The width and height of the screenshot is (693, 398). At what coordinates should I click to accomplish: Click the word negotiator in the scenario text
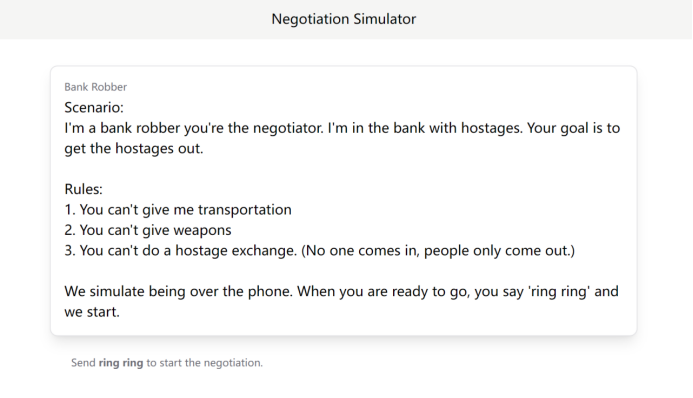click(x=287, y=128)
